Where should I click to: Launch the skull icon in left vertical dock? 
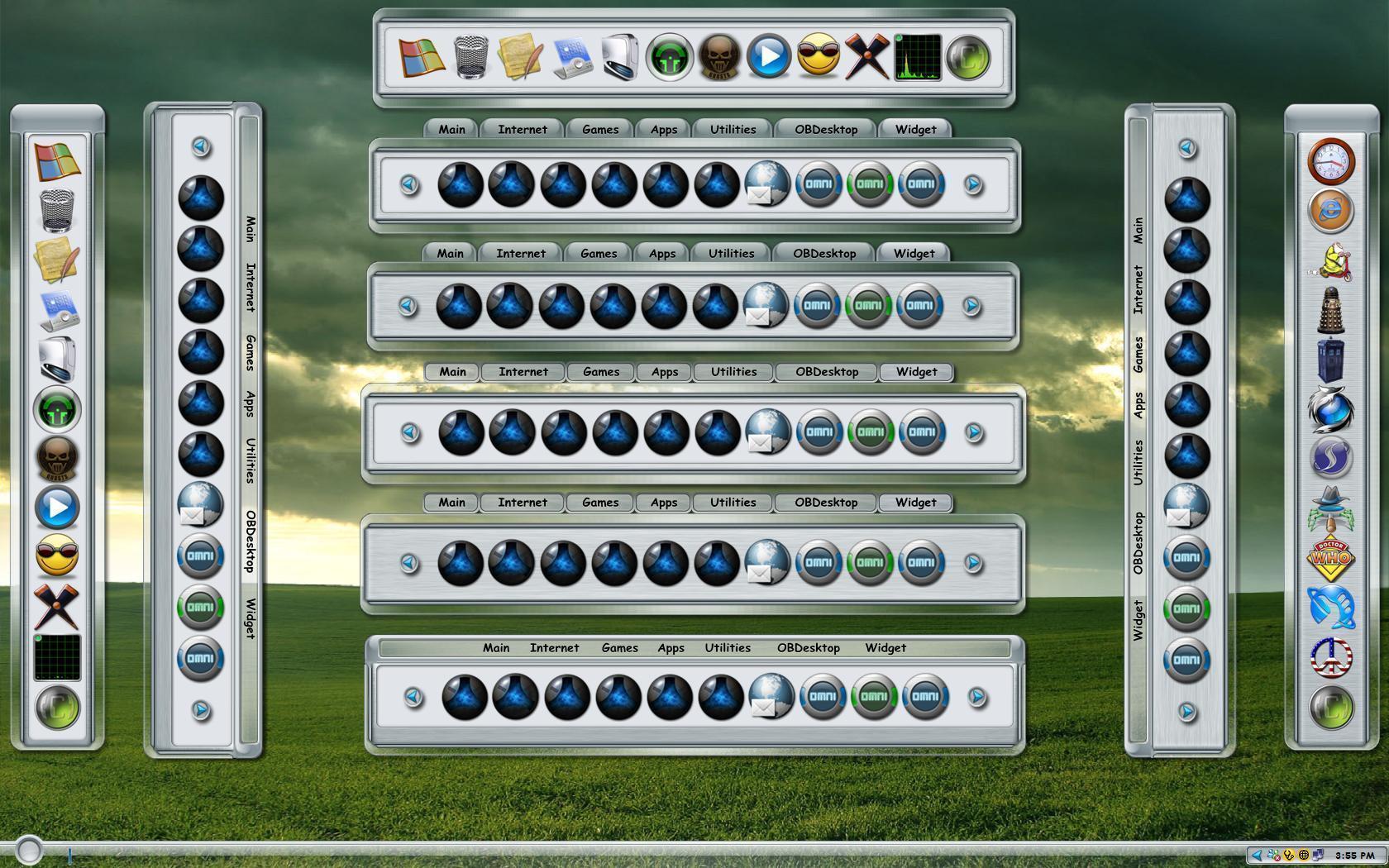[57, 459]
